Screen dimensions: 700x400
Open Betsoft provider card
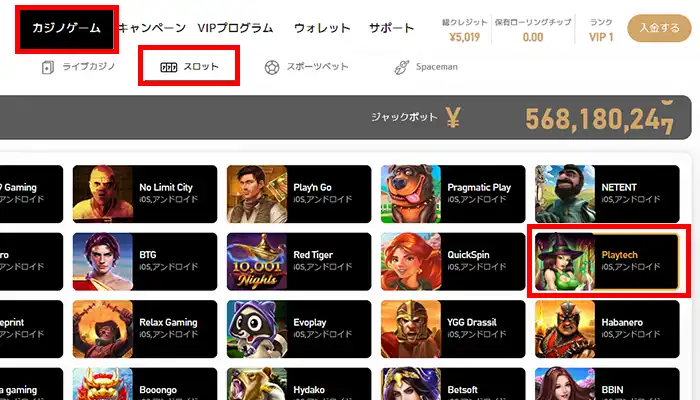coord(453,384)
